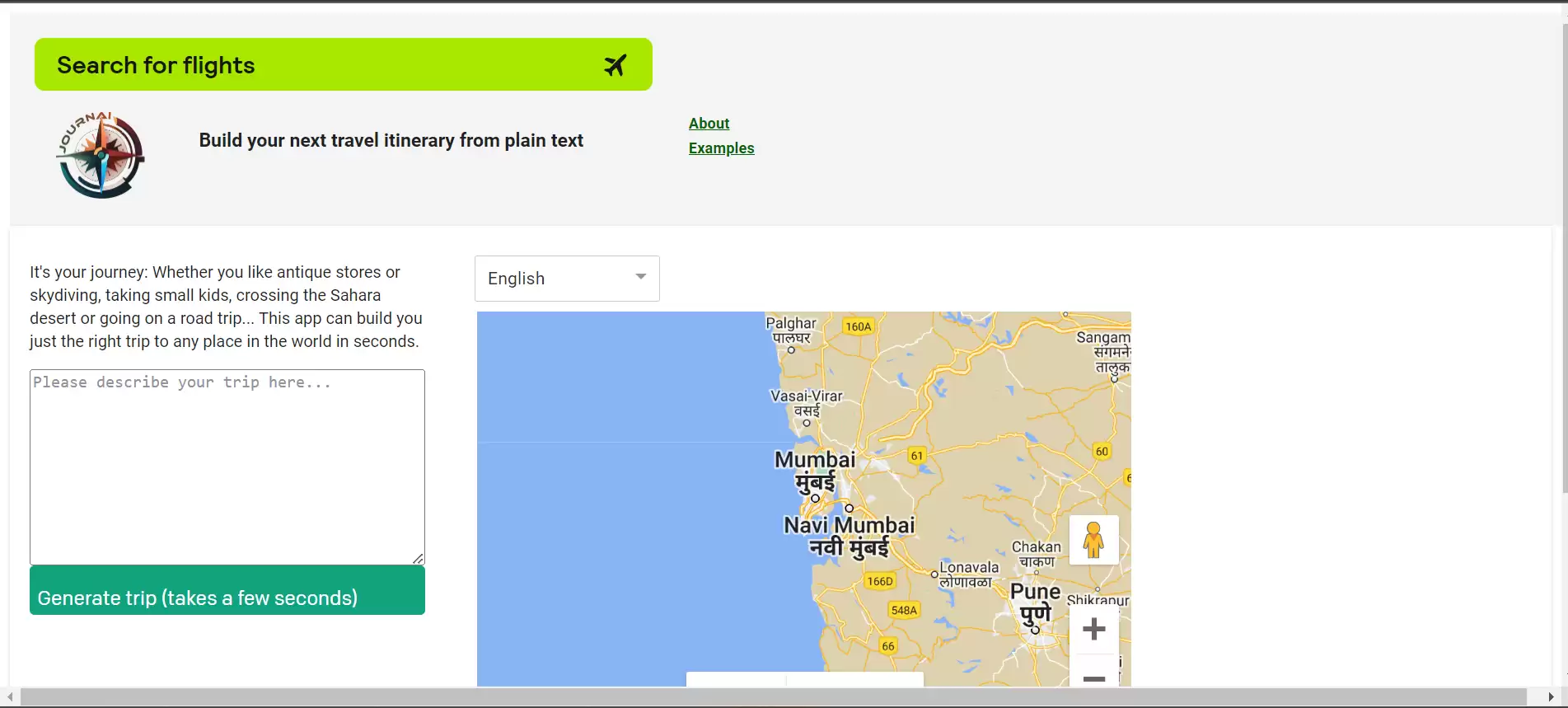1568x708 pixels.
Task: Click the Search for flights label
Action: (156, 65)
